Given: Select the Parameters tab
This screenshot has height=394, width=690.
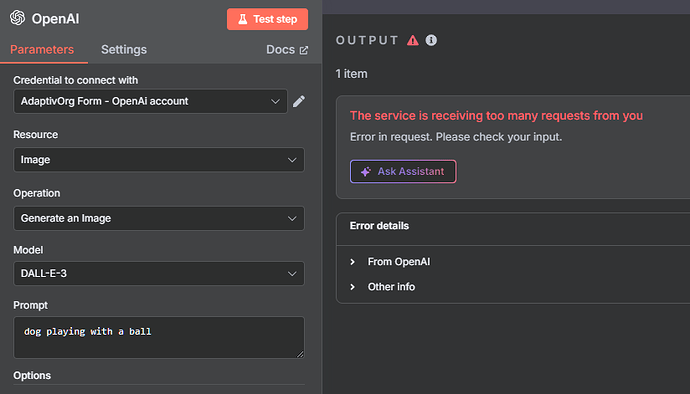Looking at the screenshot, I should tap(42, 50).
